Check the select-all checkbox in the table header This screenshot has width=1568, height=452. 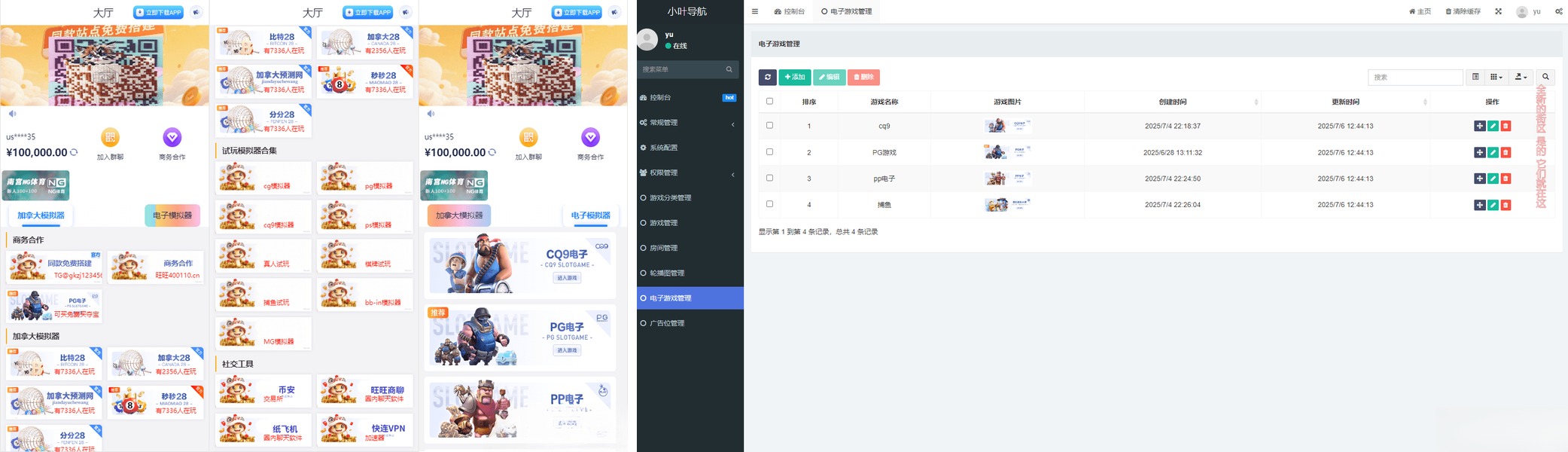pos(769,101)
